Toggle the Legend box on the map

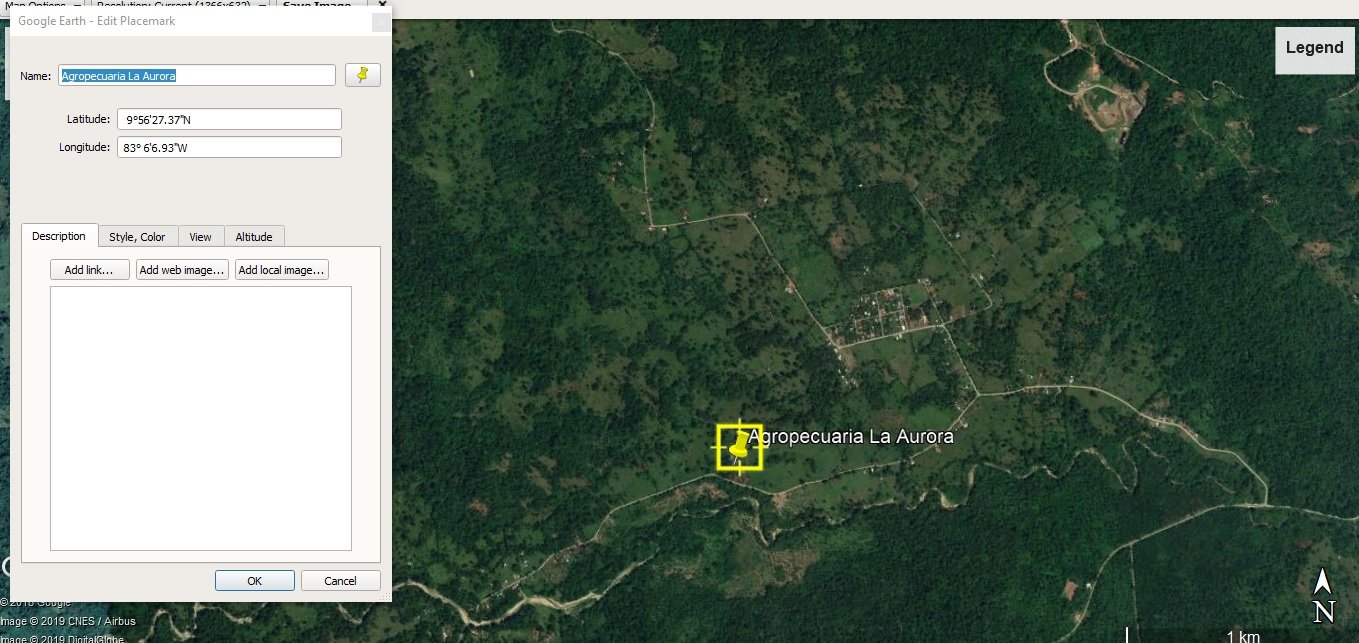pyautogui.click(x=1314, y=48)
